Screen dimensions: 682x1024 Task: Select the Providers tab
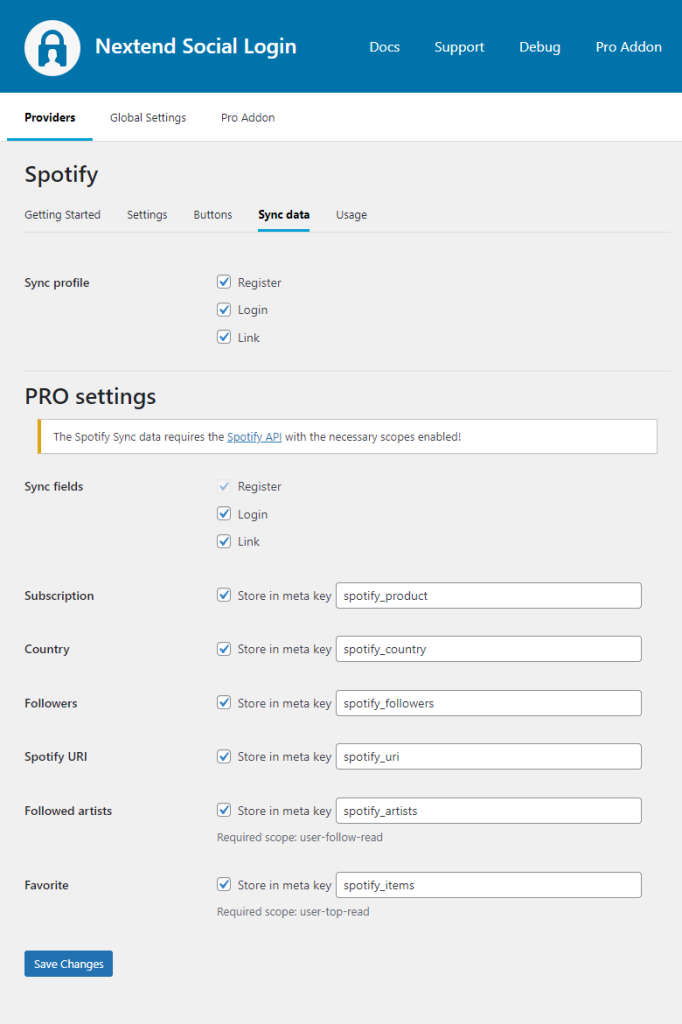click(x=50, y=118)
